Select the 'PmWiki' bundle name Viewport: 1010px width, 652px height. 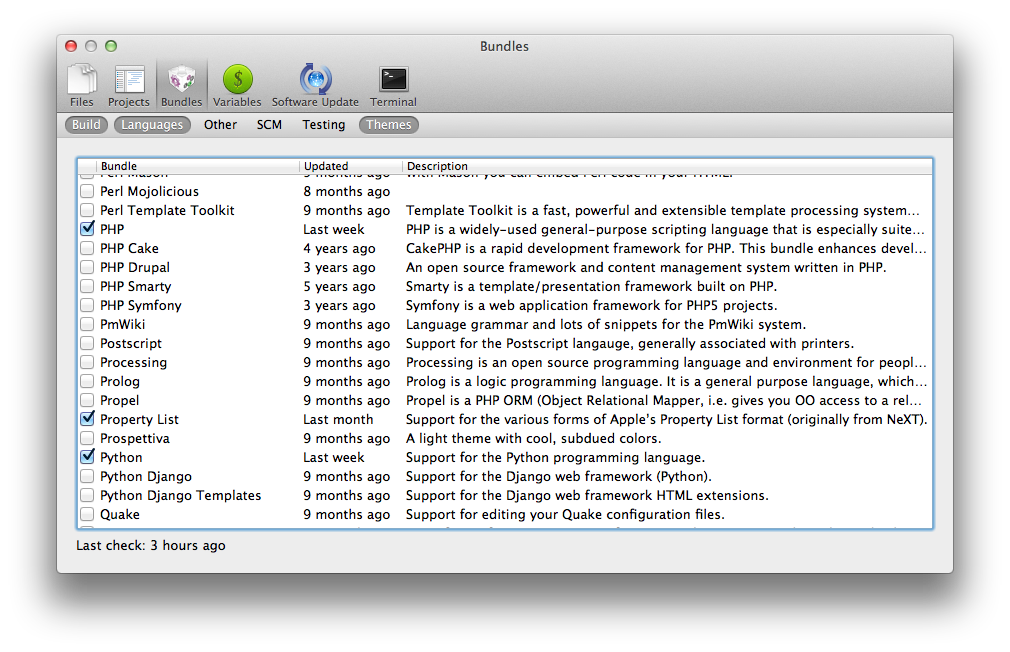pyautogui.click(x=122, y=324)
